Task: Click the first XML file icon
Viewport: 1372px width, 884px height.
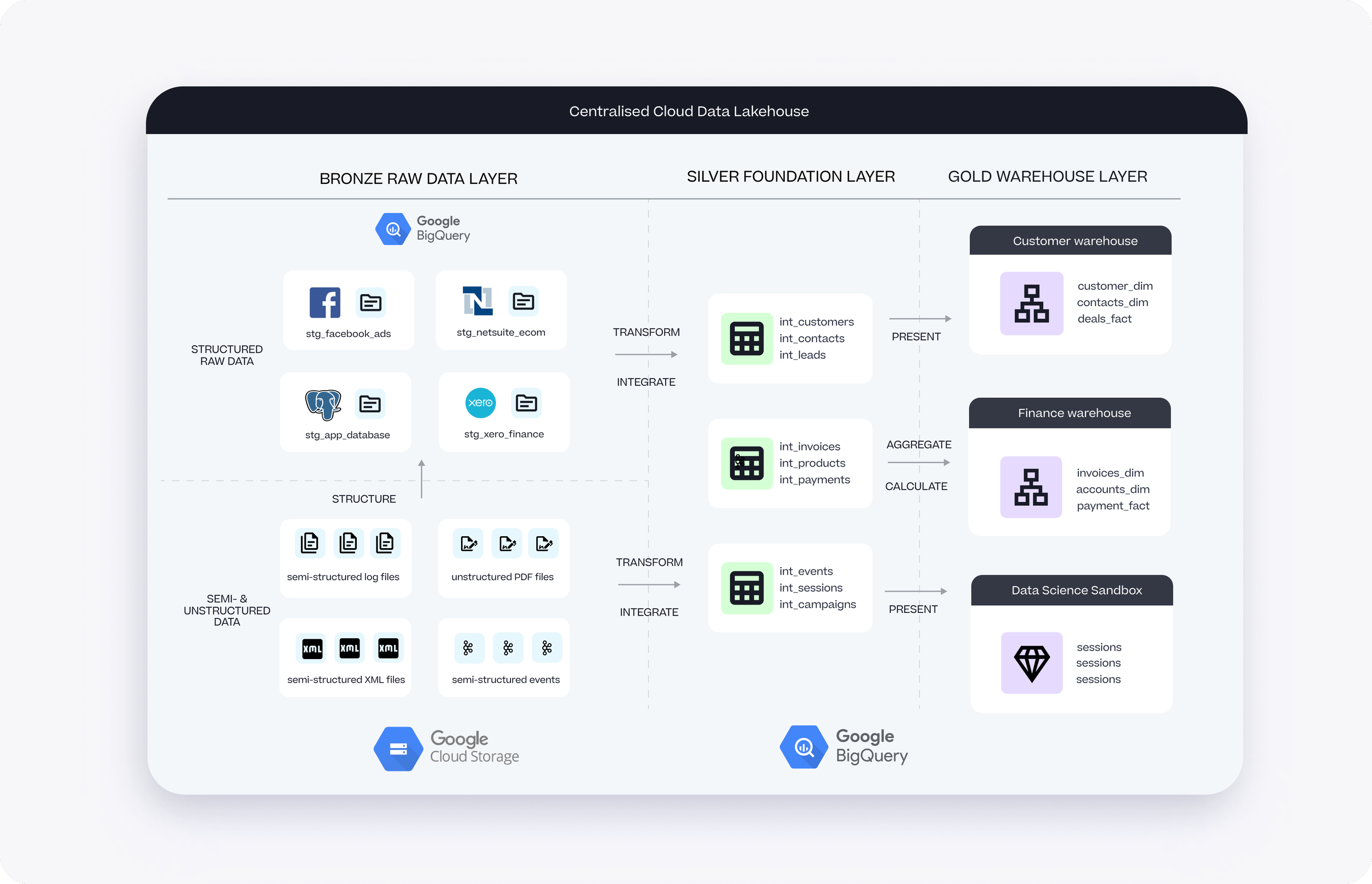Action: (312, 649)
